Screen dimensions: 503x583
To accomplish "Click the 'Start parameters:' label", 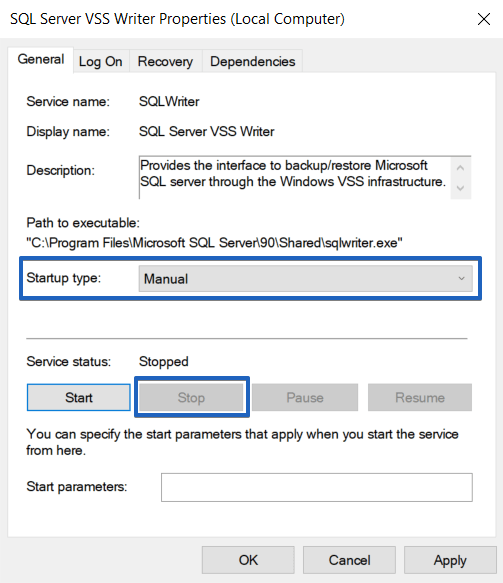I will click(x=77, y=486).
